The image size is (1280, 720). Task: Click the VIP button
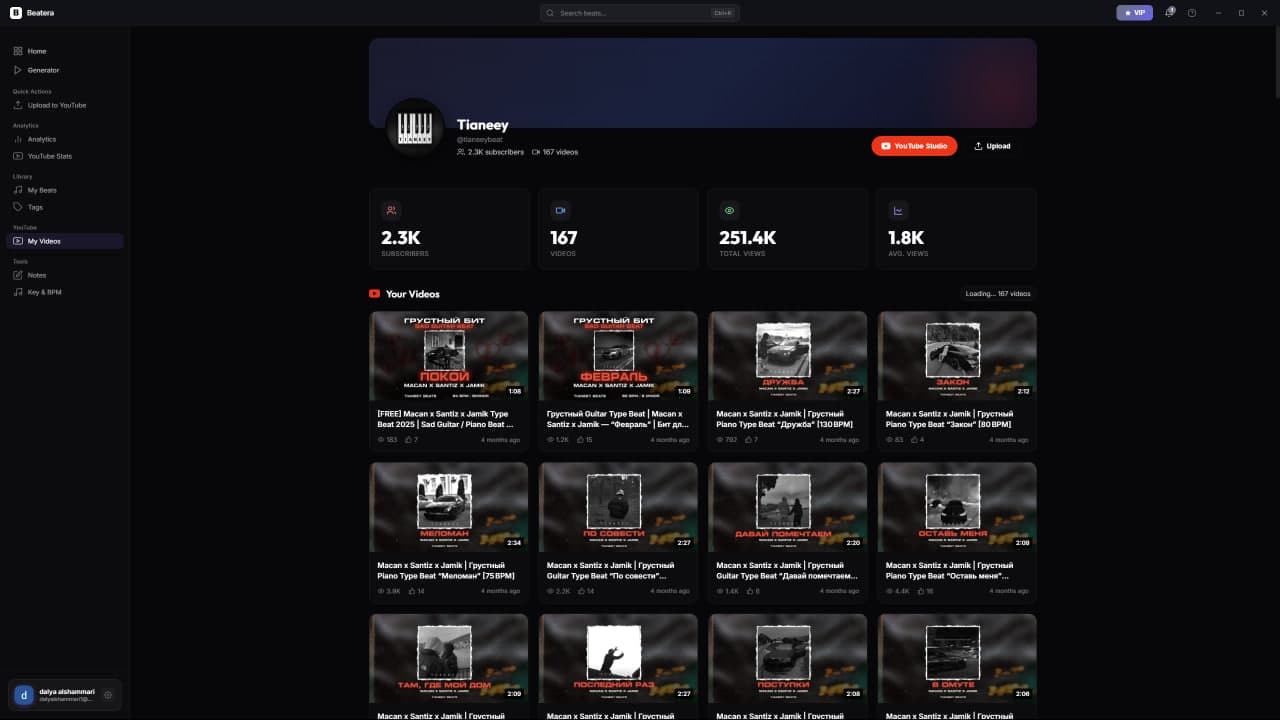click(1134, 13)
